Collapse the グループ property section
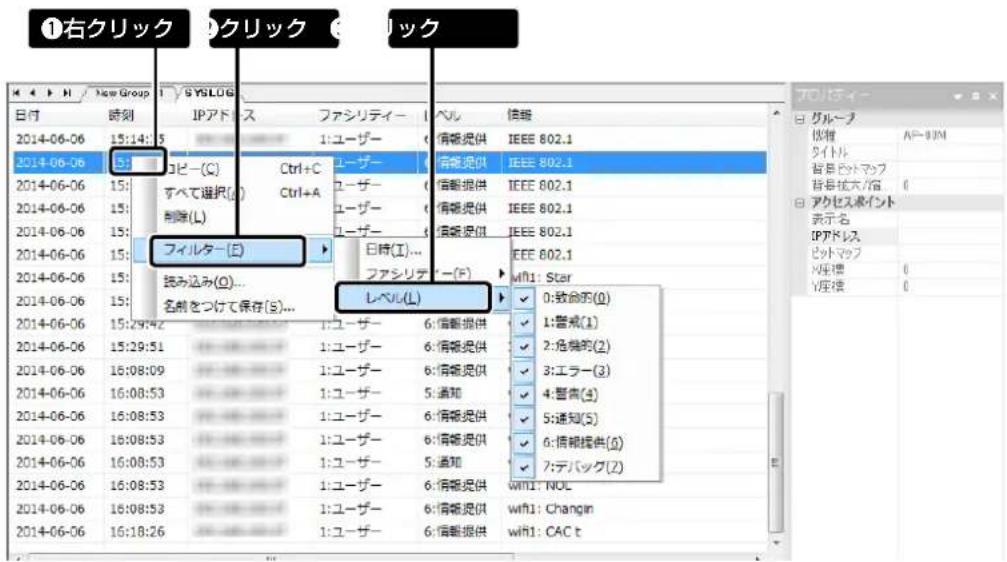This screenshot has height=562, width=1007. click(x=800, y=119)
